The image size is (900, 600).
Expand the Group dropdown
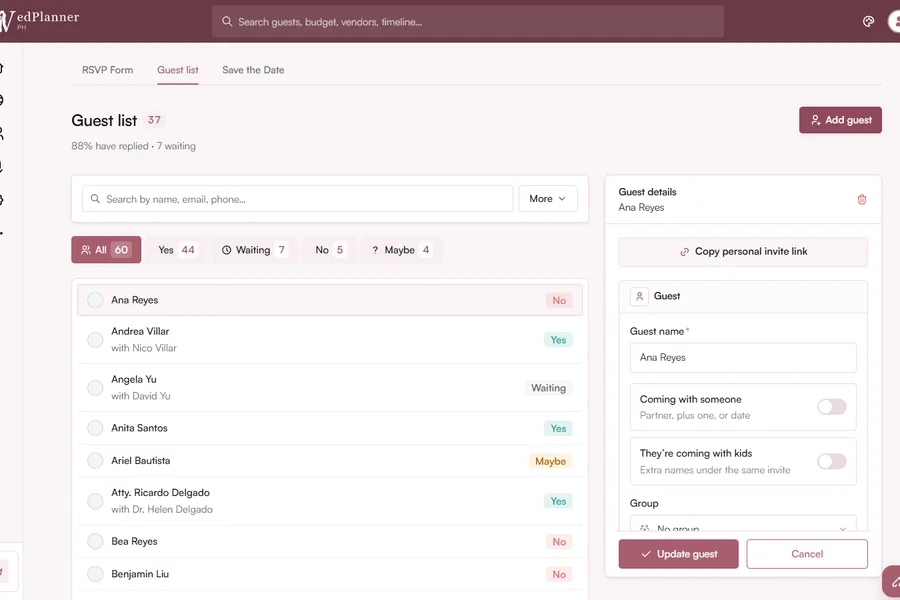pos(743,524)
